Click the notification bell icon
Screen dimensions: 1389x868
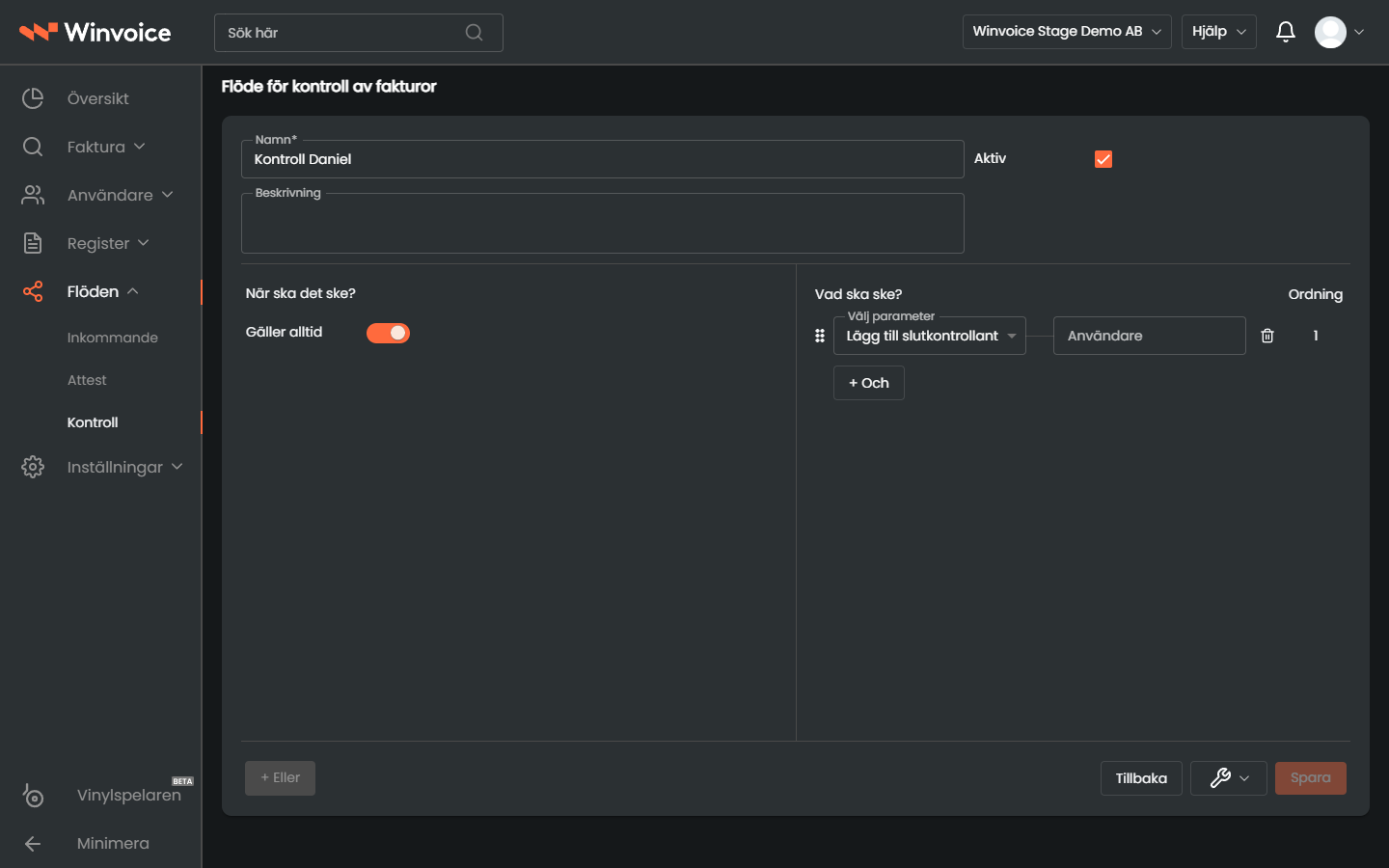pyautogui.click(x=1285, y=32)
